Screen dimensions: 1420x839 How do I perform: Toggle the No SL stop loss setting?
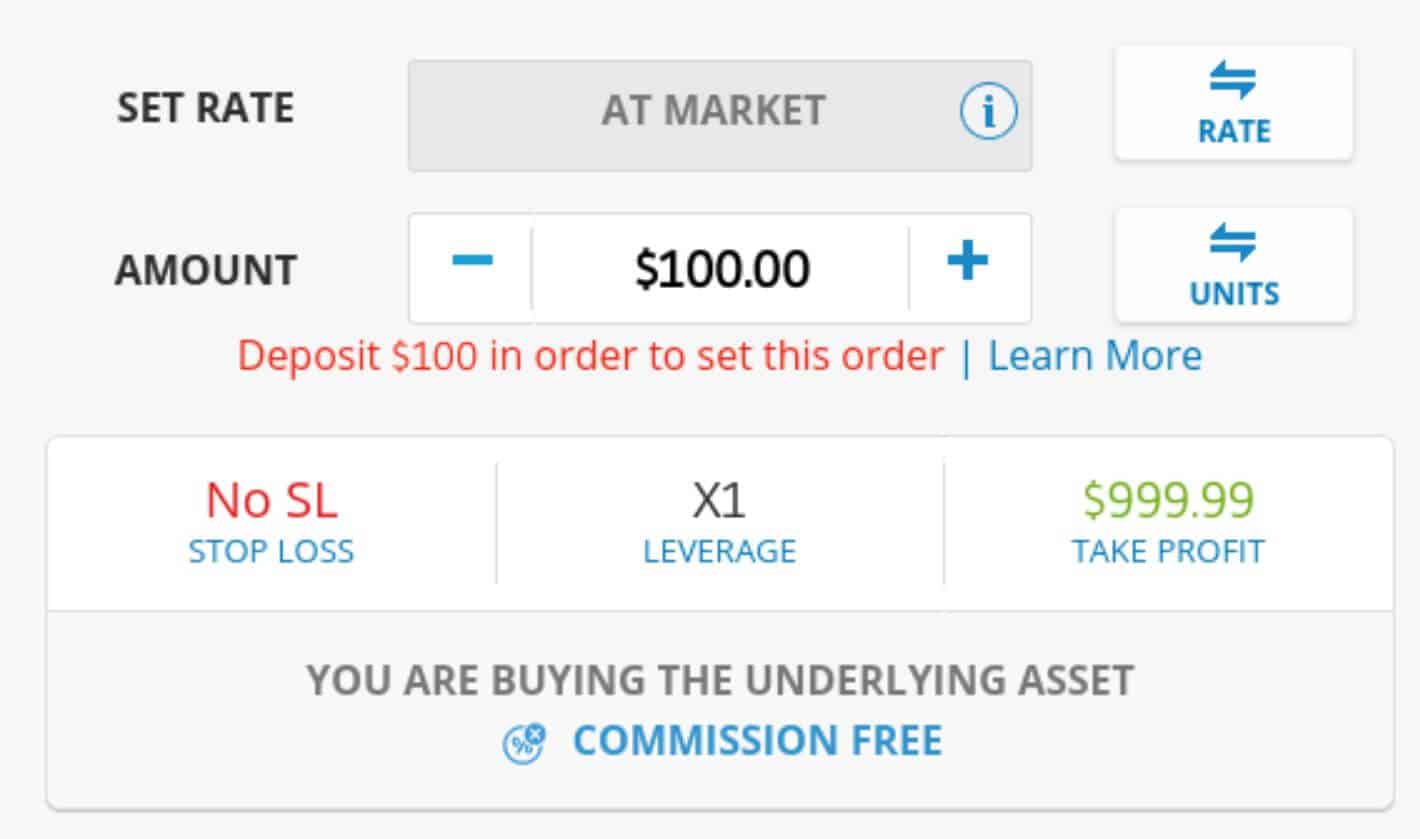[x=270, y=500]
